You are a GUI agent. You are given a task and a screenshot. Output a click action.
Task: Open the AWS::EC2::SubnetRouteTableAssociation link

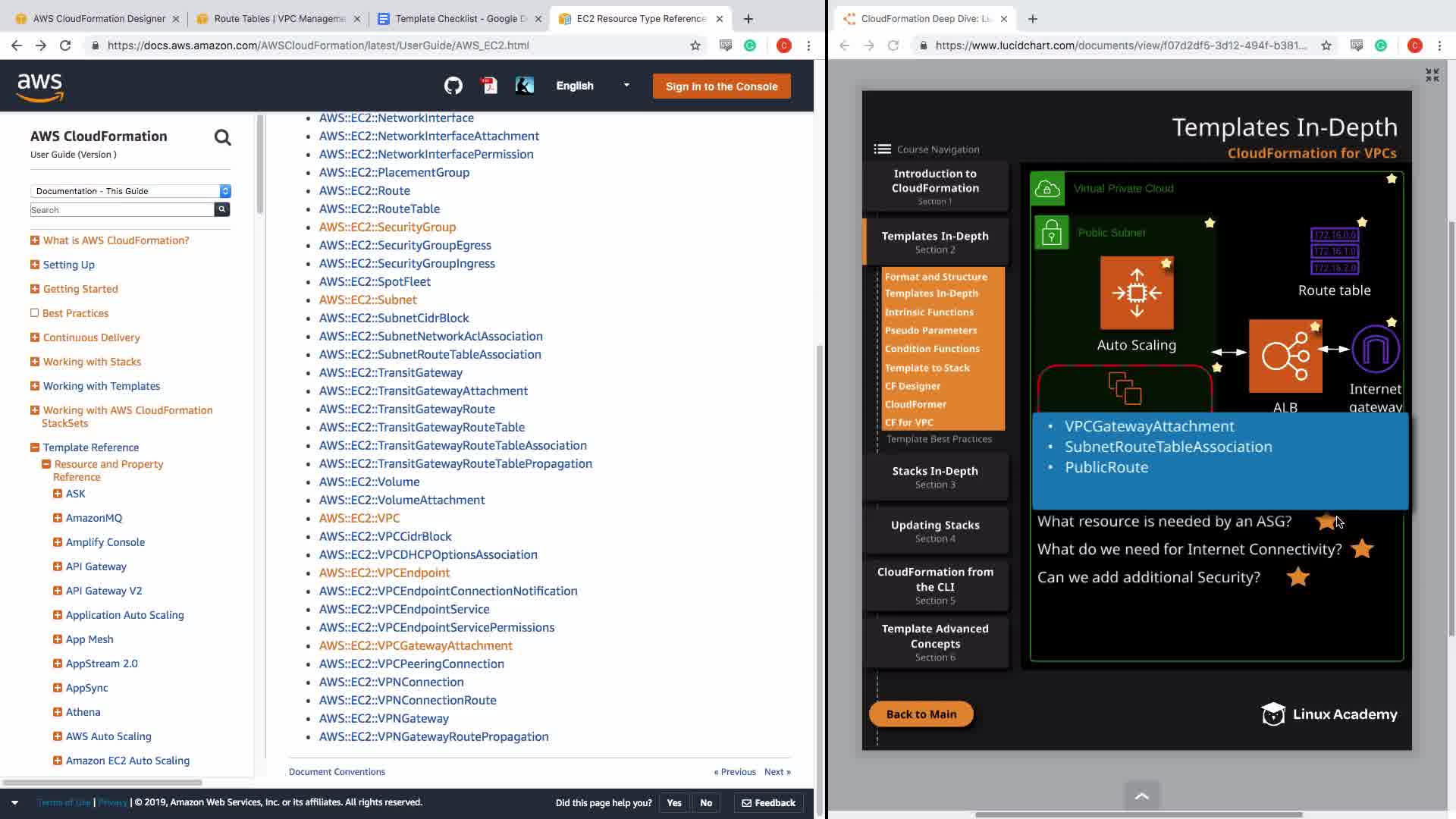[x=430, y=354]
